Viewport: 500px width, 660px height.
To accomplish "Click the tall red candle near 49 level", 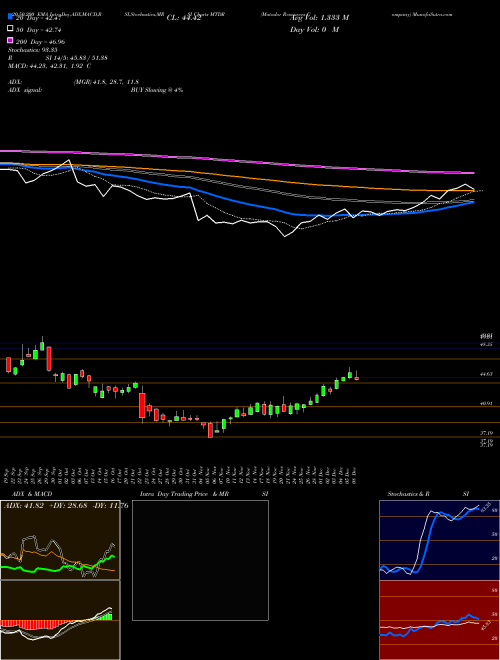I will [49, 359].
